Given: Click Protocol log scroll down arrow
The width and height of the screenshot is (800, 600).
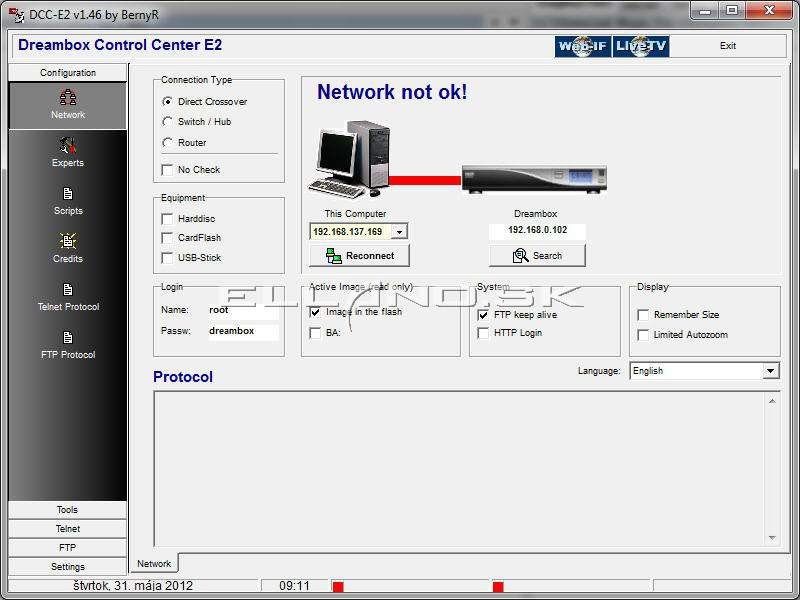Looking at the screenshot, I should pyautogui.click(x=772, y=538).
